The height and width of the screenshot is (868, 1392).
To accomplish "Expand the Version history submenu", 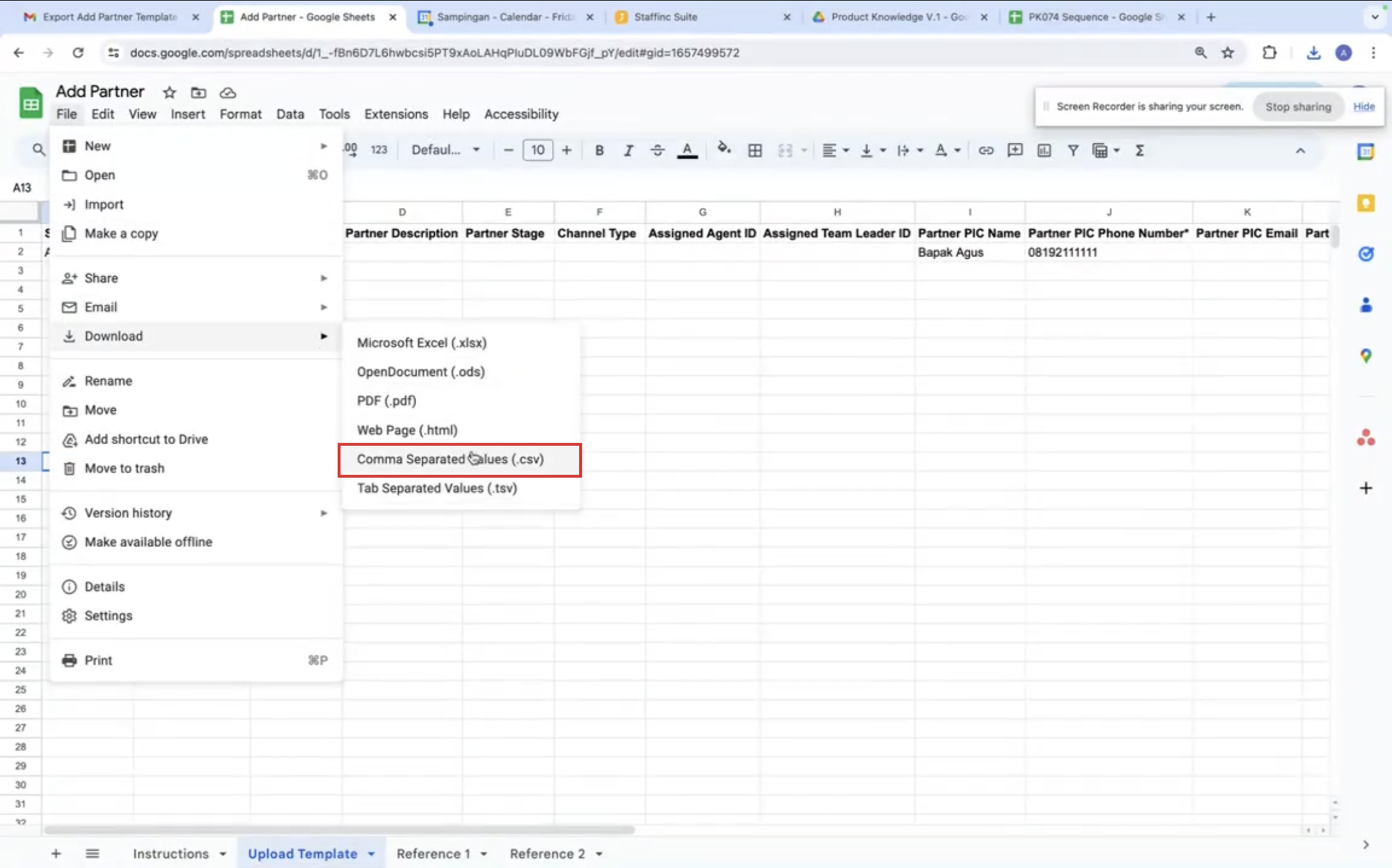I will point(196,513).
